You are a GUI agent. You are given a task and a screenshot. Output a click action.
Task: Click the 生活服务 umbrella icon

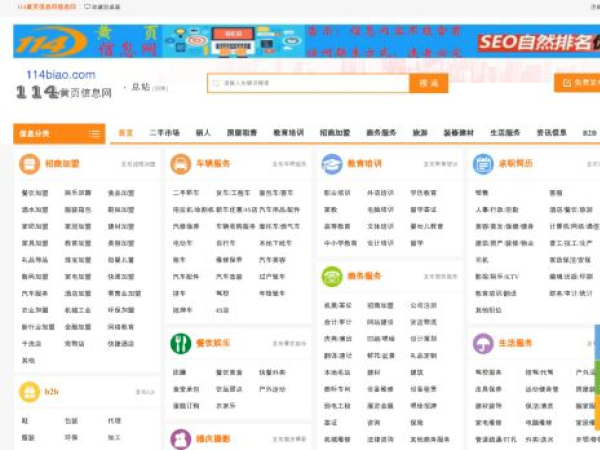click(483, 343)
